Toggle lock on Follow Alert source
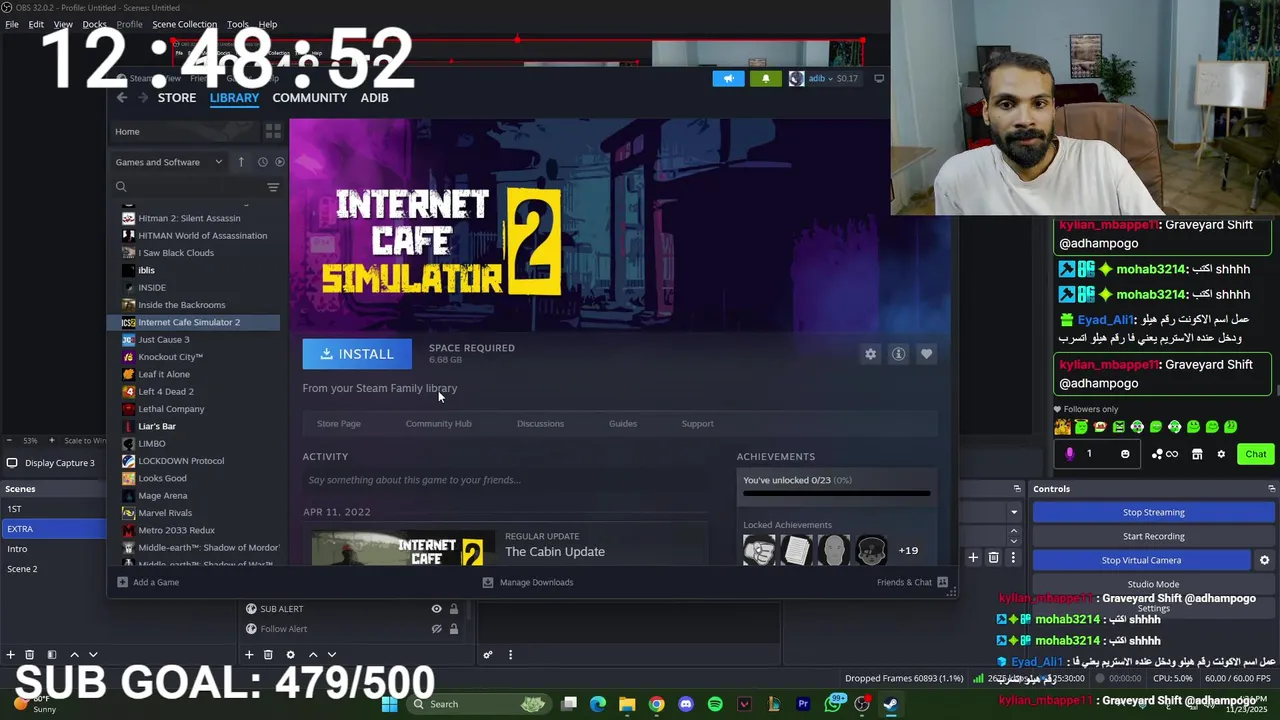This screenshot has width=1280, height=720. pos(454,629)
